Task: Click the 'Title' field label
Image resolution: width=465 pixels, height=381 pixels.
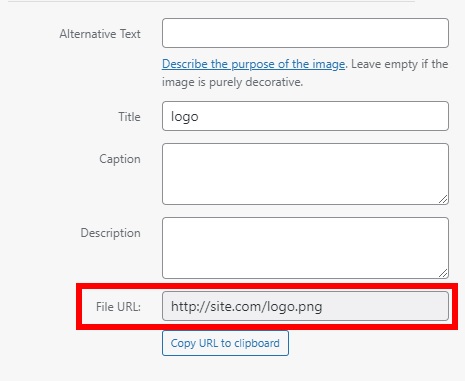Action: click(x=130, y=117)
